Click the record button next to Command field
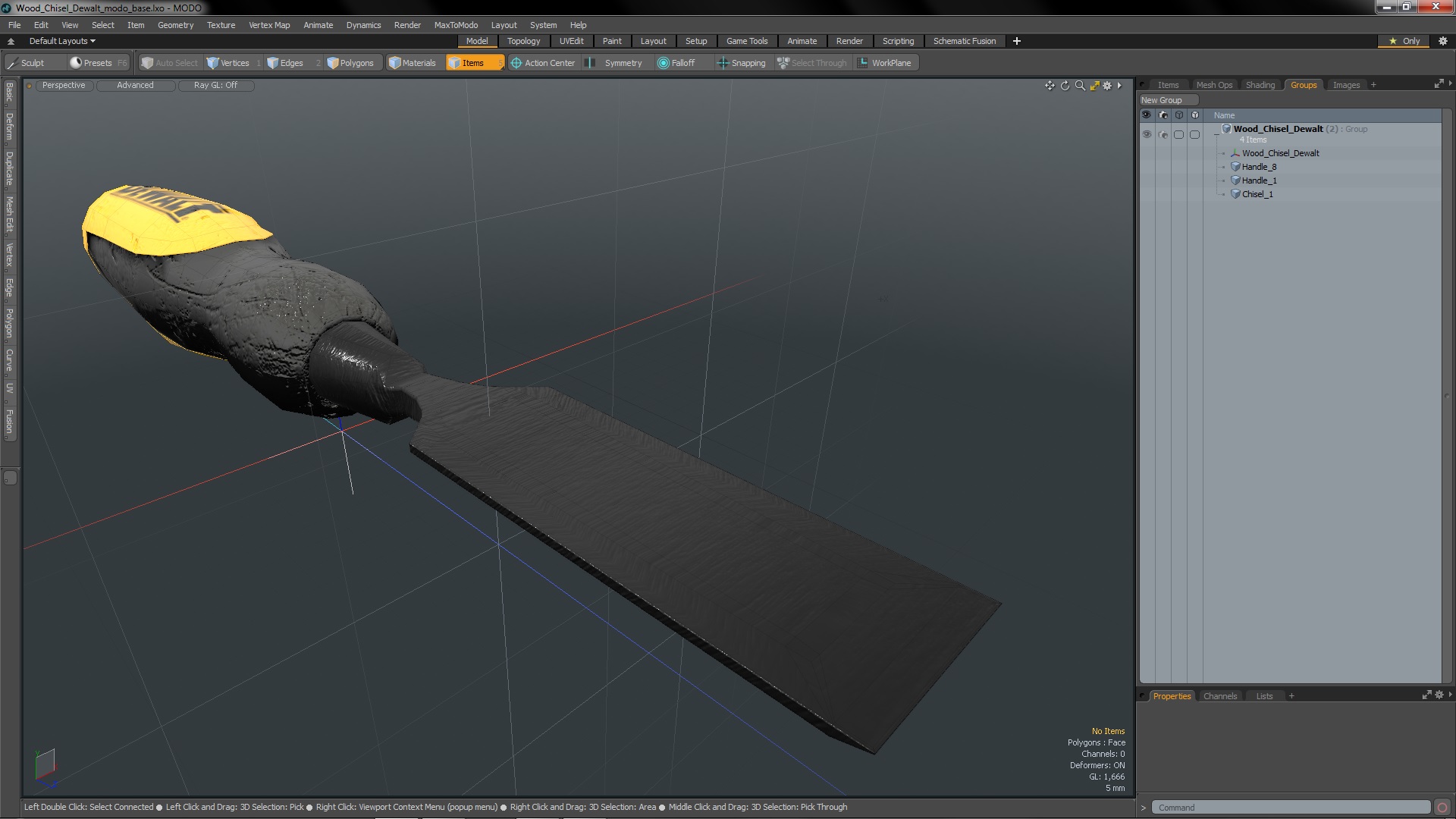This screenshot has height=819, width=1456. 1442,808
